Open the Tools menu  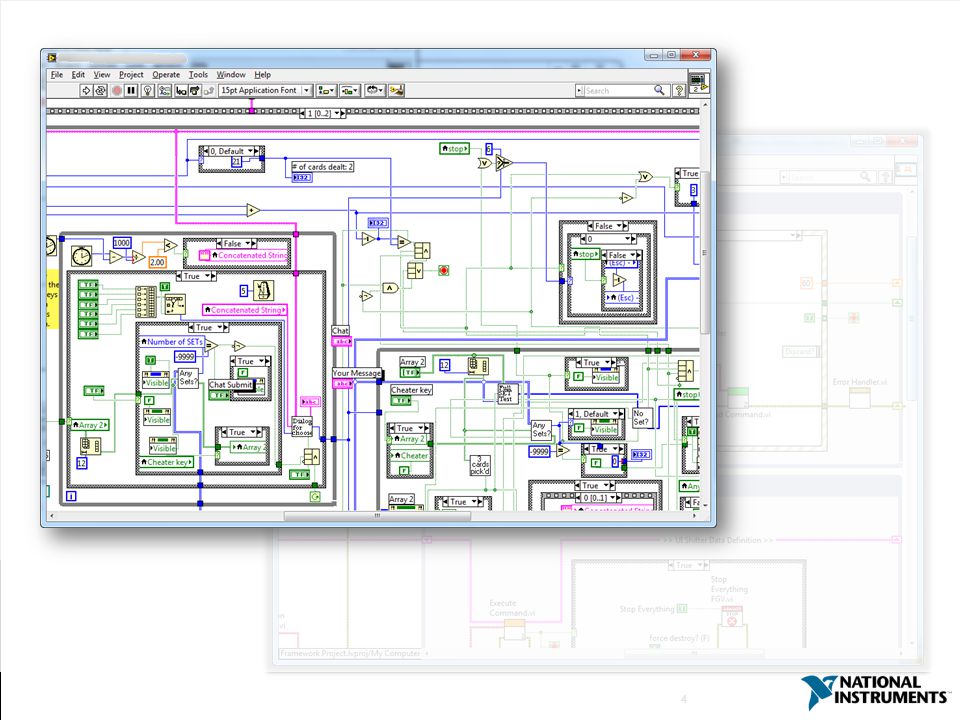(198, 74)
